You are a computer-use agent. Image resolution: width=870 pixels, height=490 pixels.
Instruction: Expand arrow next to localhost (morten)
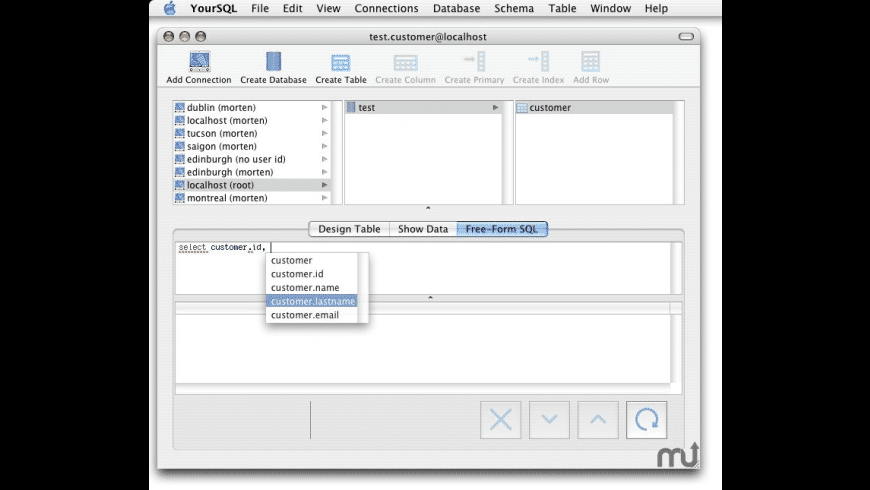coord(325,120)
